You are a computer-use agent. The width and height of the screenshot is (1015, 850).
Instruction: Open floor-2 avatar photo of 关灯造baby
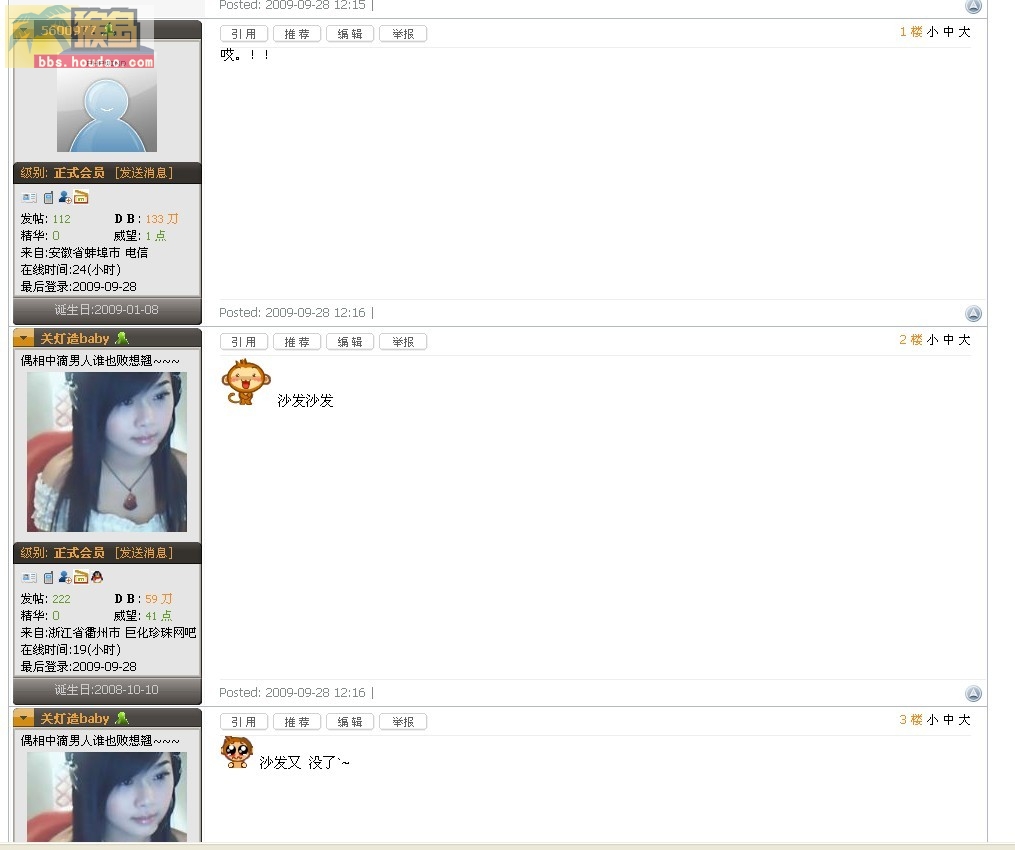coord(107,452)
